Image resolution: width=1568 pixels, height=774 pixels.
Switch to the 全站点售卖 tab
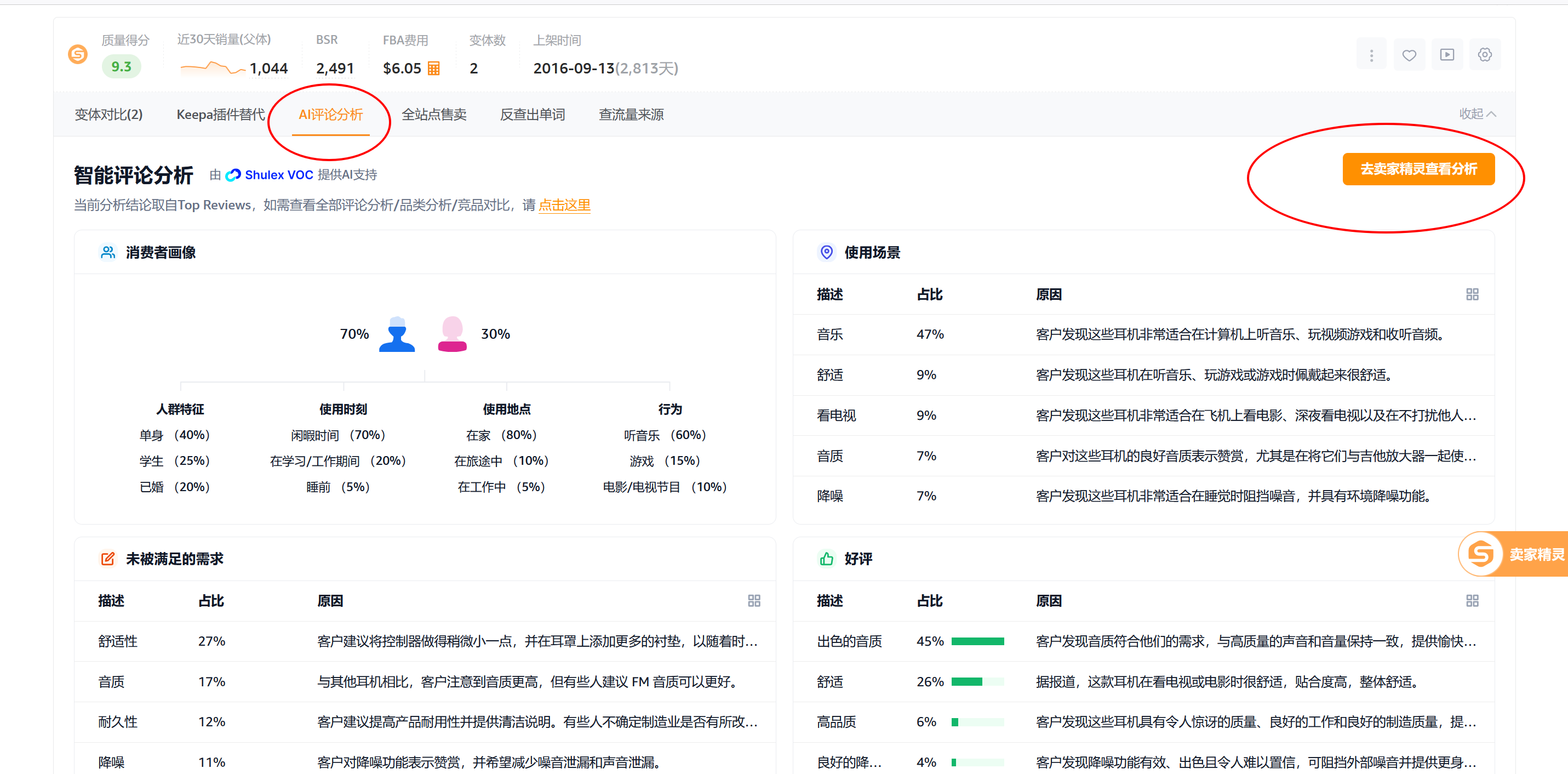(x=433, y=115)
